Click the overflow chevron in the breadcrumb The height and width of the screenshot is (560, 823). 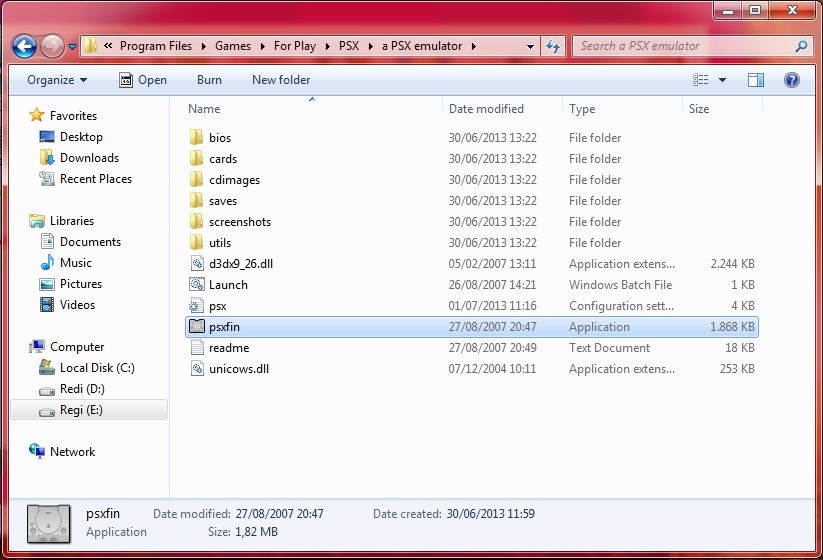pos(108,46)
